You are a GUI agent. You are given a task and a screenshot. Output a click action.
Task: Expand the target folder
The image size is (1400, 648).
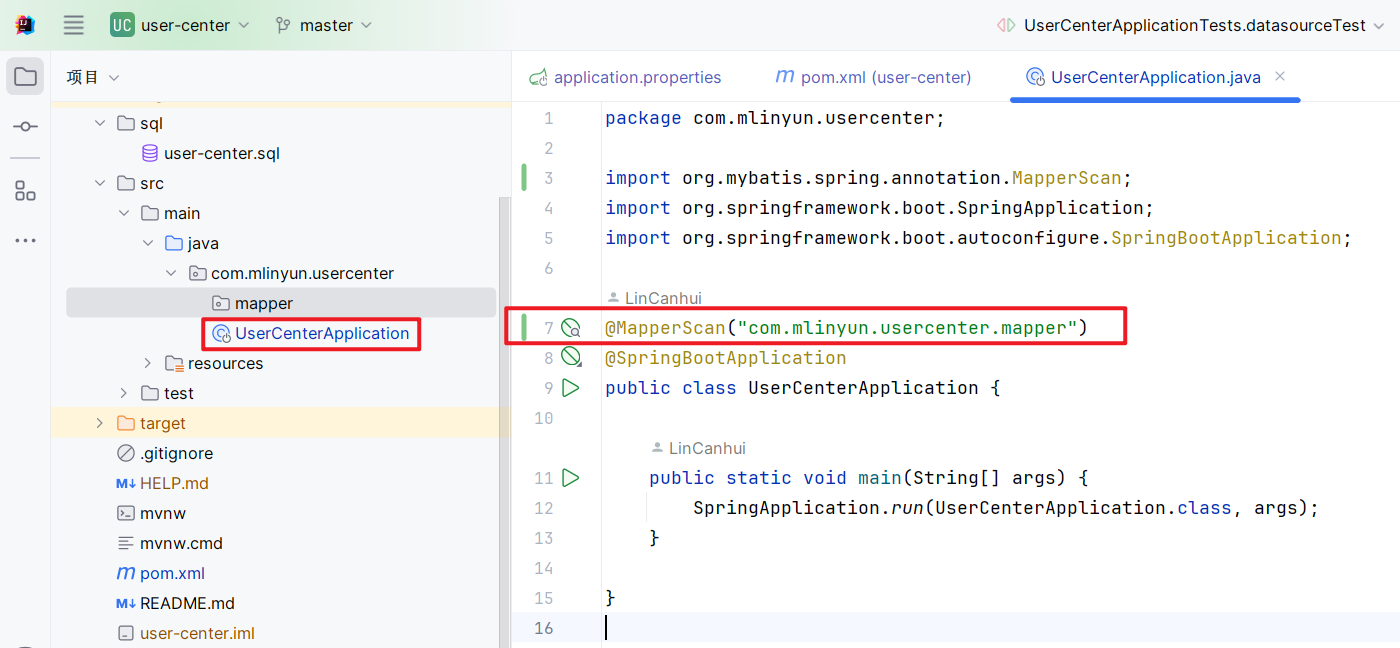pos(99,423)
